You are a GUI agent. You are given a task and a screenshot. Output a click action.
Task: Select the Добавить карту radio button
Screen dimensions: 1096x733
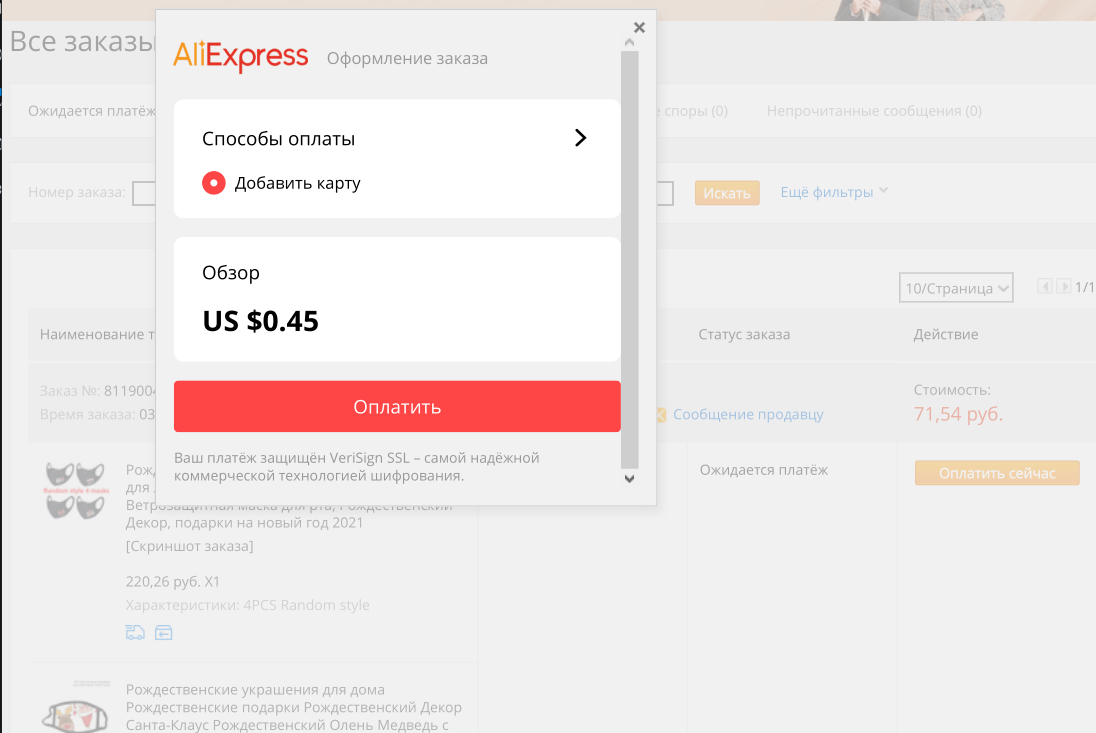[x=214, y=183]
